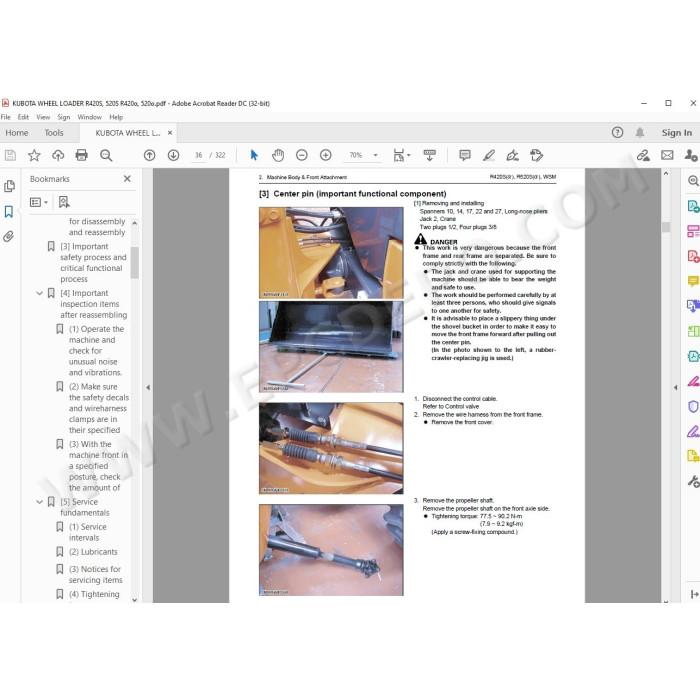Viewport: 700px width, 700px height.
Task: Collapse the [5] Service fundamentals bookmark
Action: click(39, 502)
